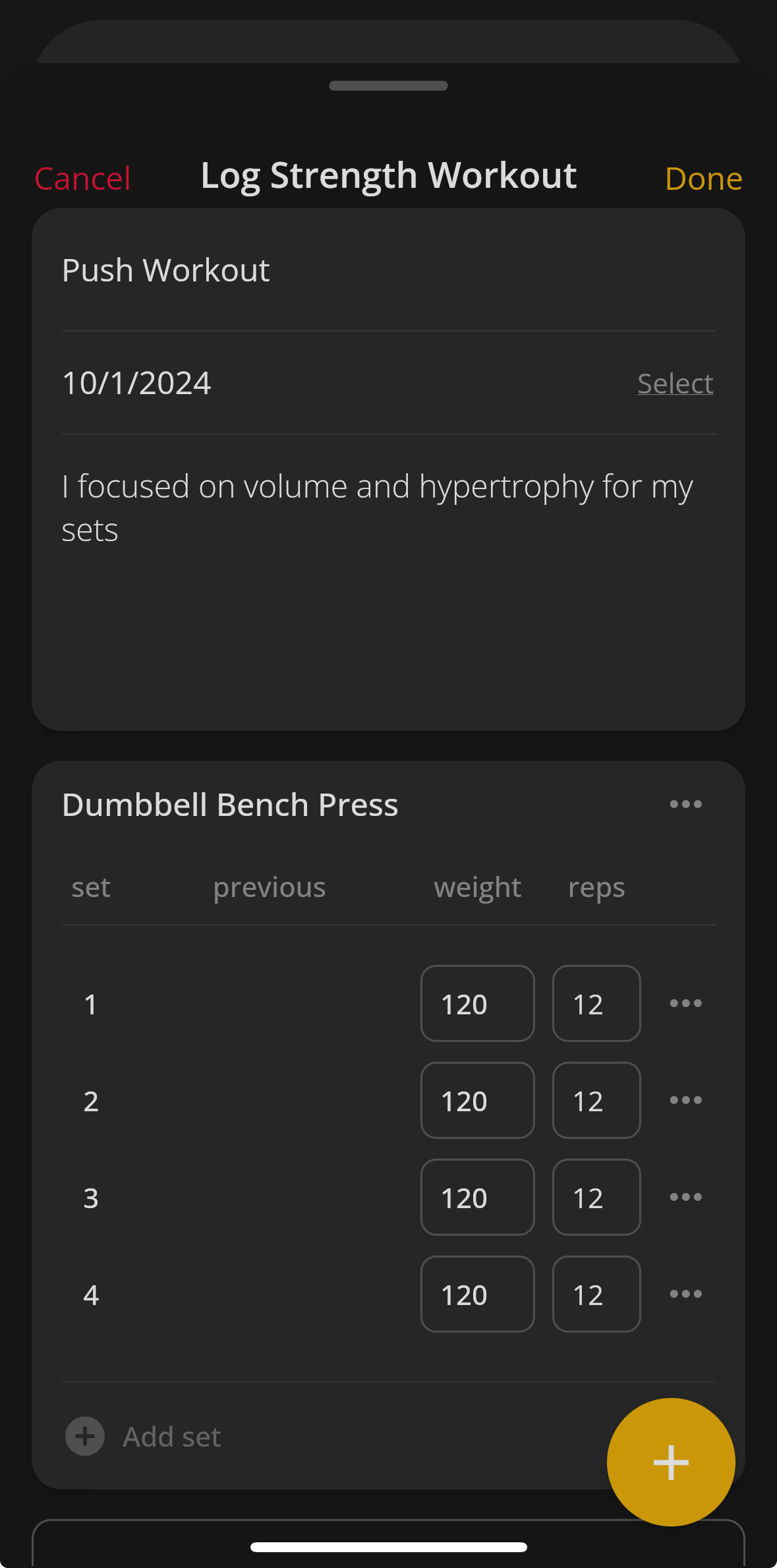Edit the weight field for set 1
This screenshot has height=1568, width=777.
[477, 1003]
